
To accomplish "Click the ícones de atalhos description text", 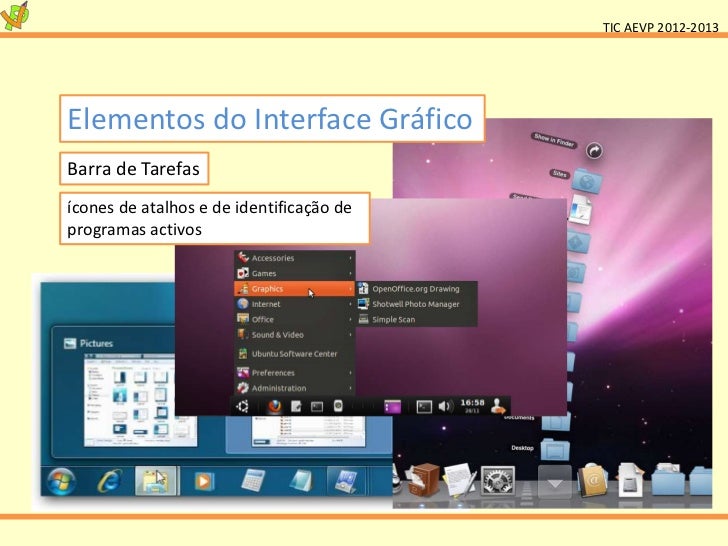I will point(209,218).
